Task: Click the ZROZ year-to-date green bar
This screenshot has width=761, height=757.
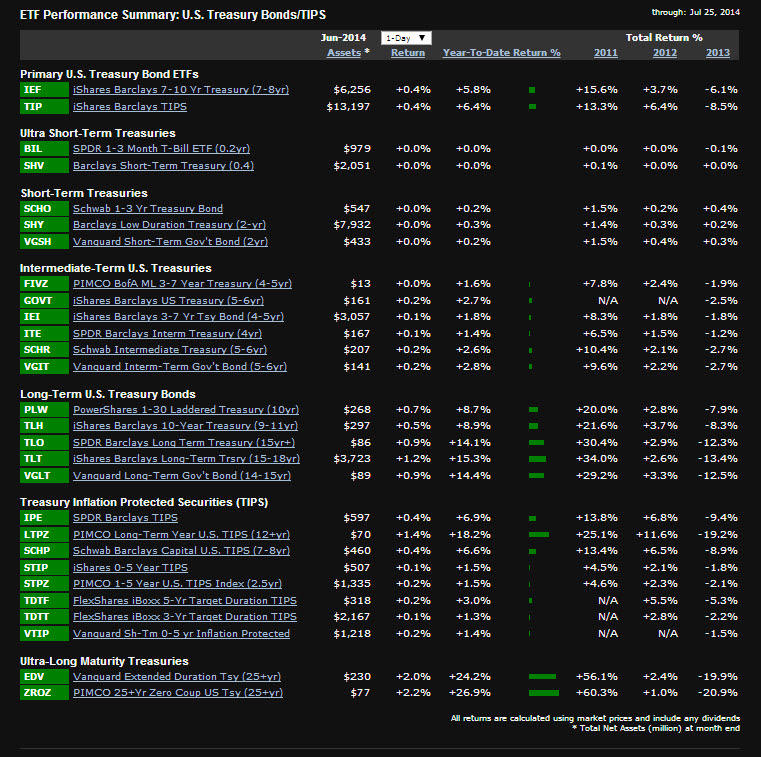Action: (543, 693)
